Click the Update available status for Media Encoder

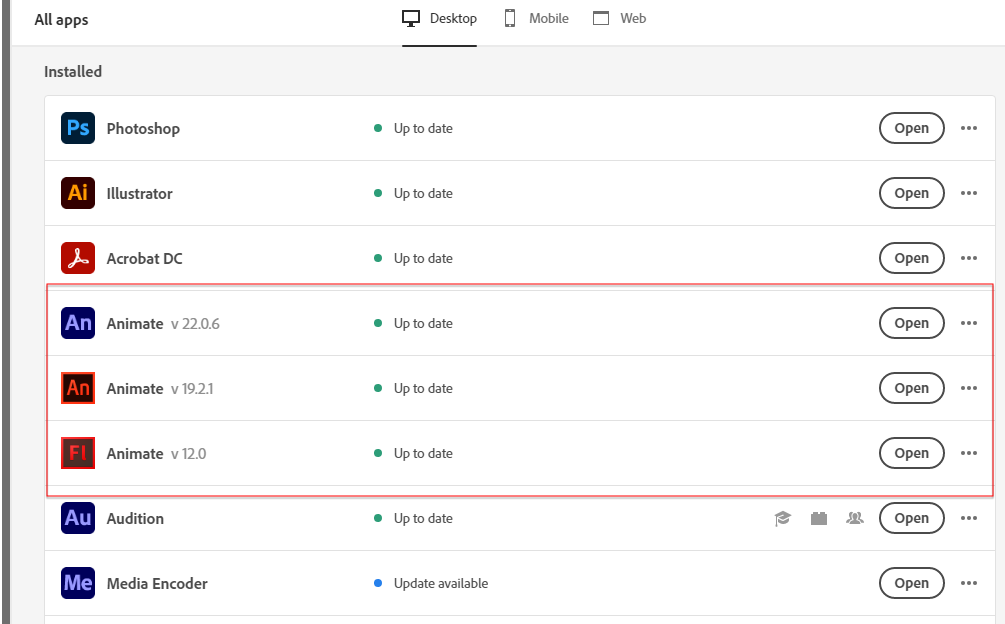tap(441, 583)
